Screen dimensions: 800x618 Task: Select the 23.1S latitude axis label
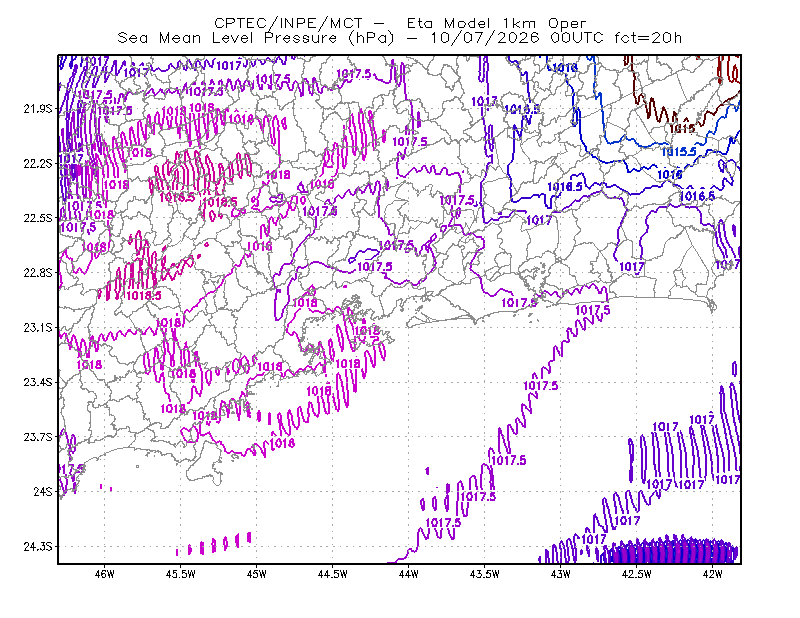pos(38,328)
